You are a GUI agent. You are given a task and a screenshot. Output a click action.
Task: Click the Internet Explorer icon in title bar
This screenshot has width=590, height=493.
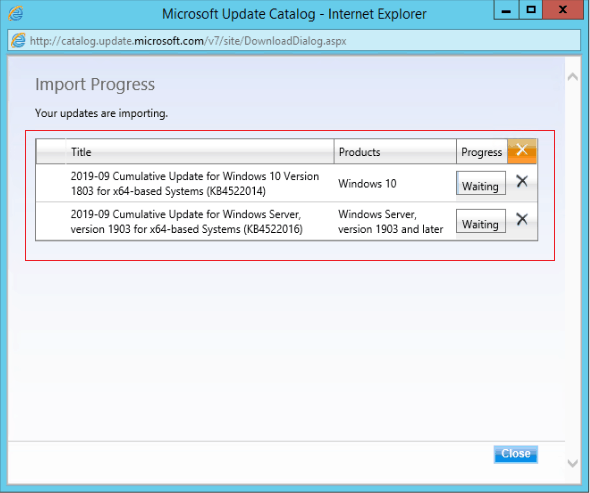(x=16, y=14)
